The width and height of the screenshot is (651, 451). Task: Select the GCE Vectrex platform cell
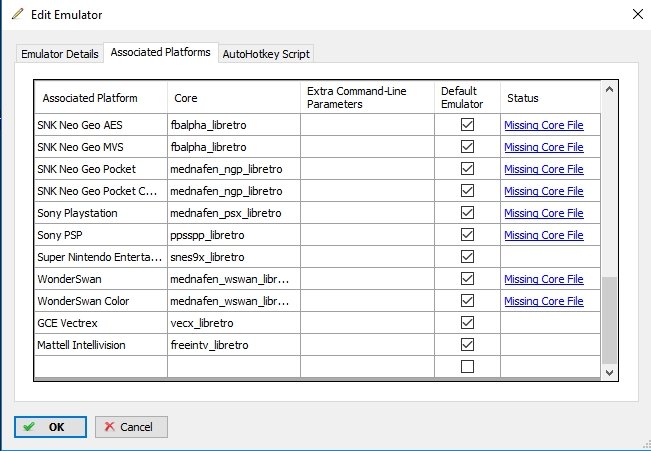[x=101, y=323]
